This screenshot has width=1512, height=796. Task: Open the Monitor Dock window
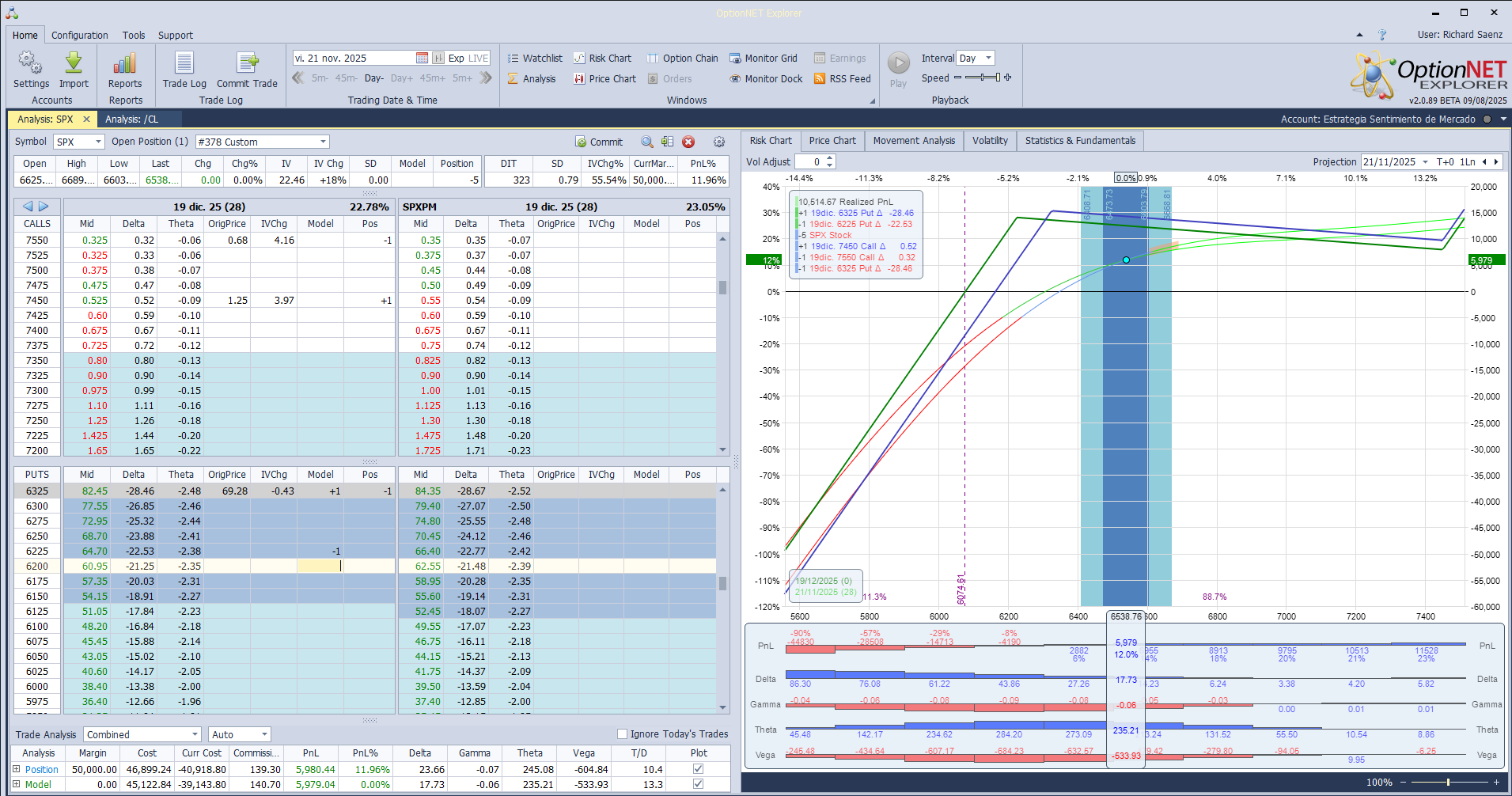(x=766, y=78)
